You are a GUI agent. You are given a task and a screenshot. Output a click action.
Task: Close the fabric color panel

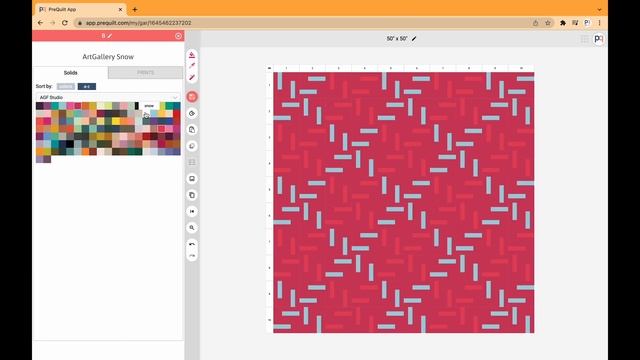click(x=178, y=36)
